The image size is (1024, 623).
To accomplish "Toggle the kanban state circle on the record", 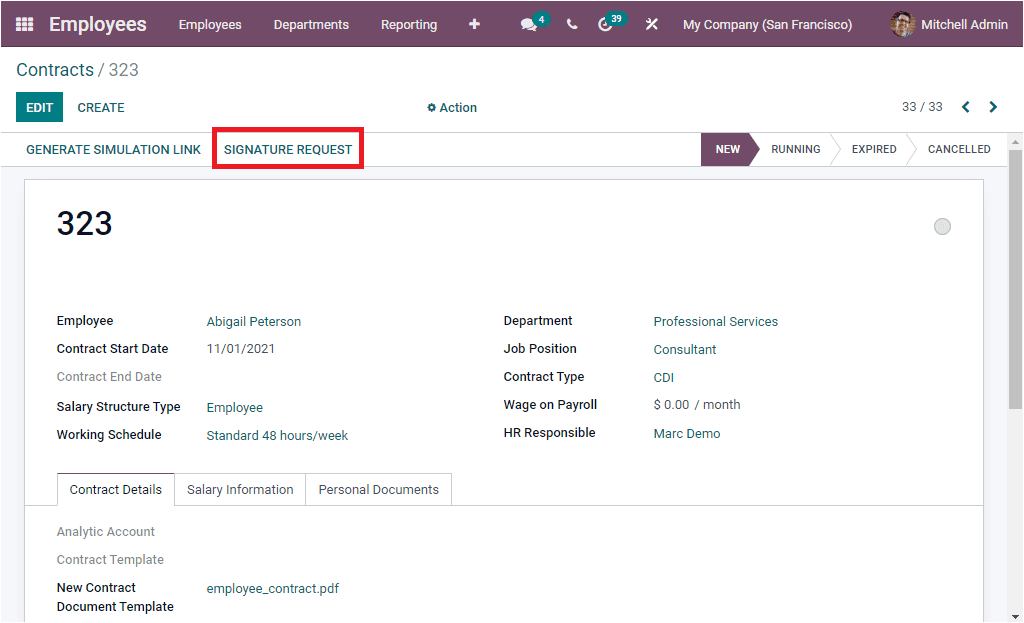I will click(942, 226).
